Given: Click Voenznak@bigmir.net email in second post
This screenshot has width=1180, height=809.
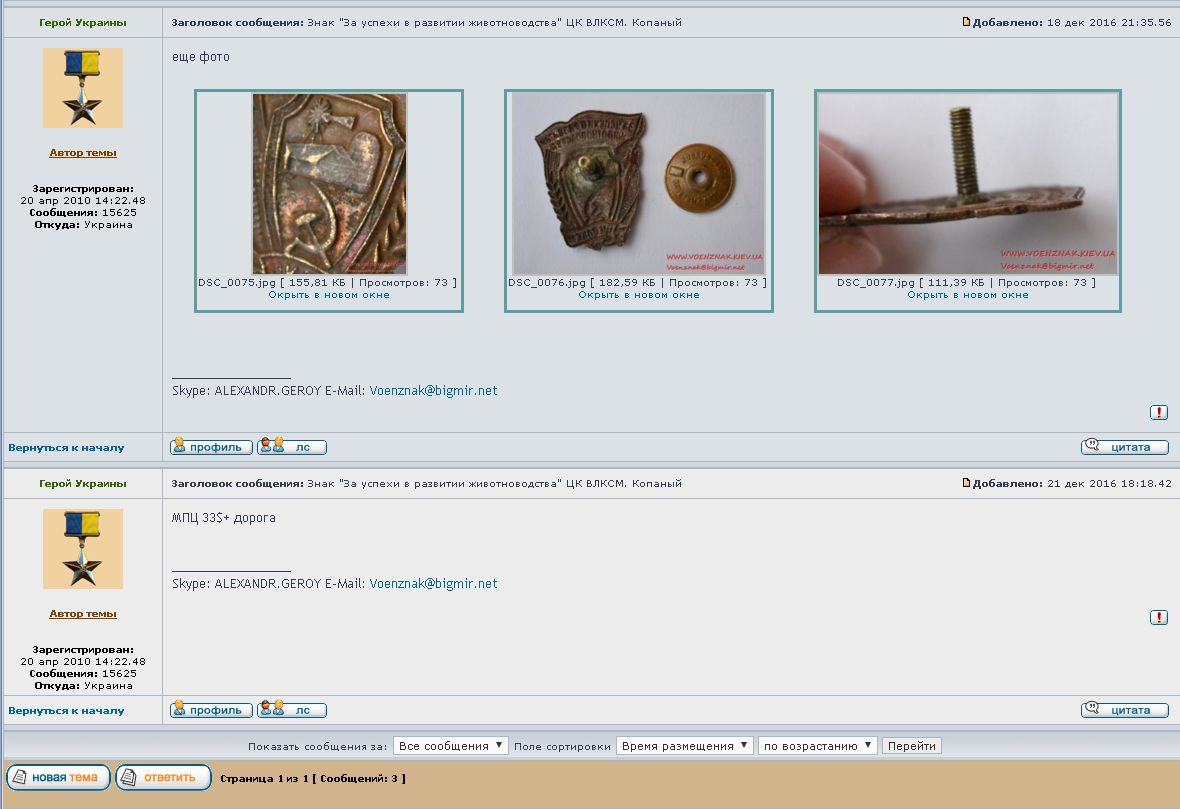Looking at the screenshot, I should click(x=433, y=584).
